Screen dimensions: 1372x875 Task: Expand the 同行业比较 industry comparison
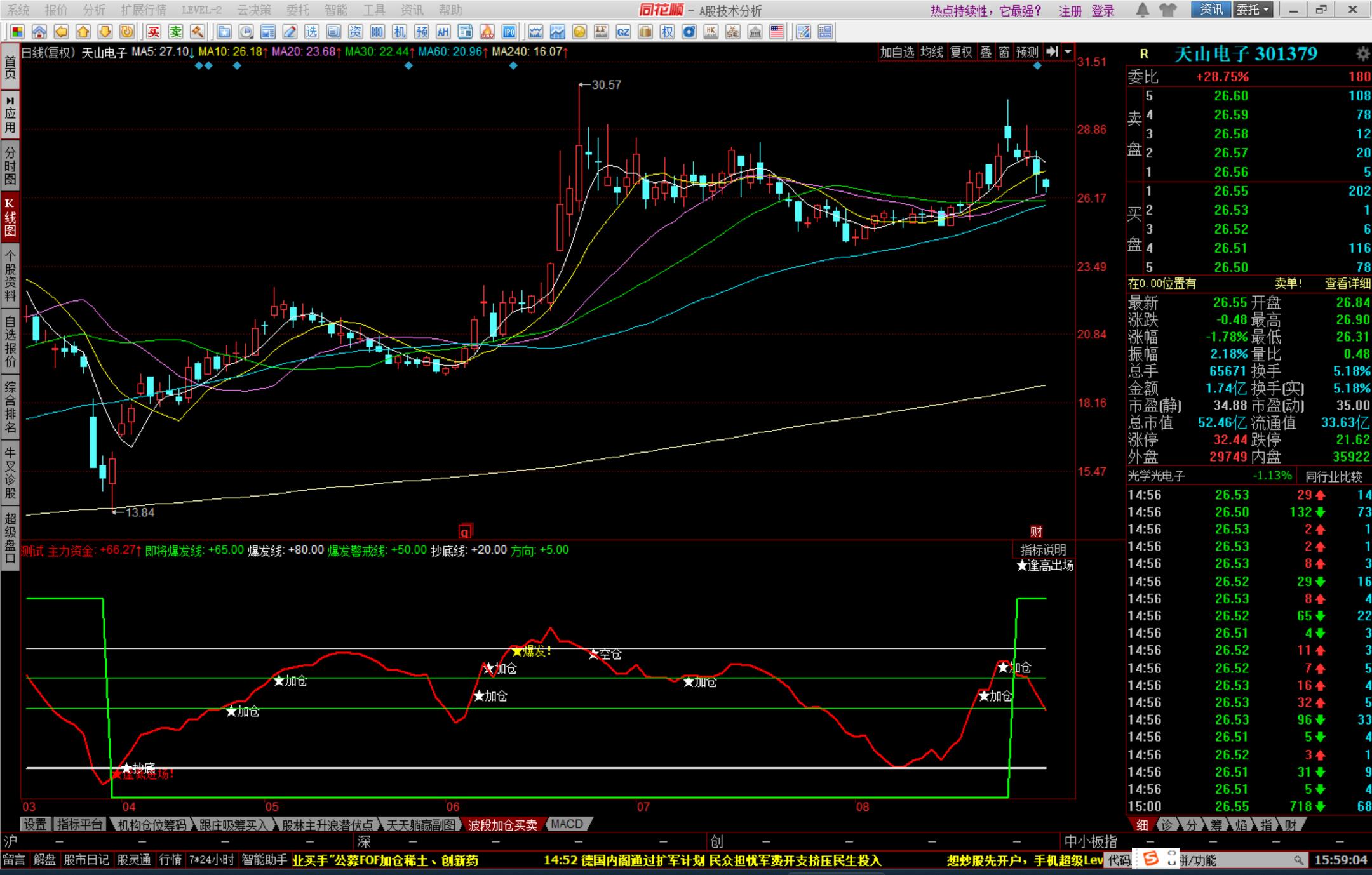click(x=1334, y=476)
